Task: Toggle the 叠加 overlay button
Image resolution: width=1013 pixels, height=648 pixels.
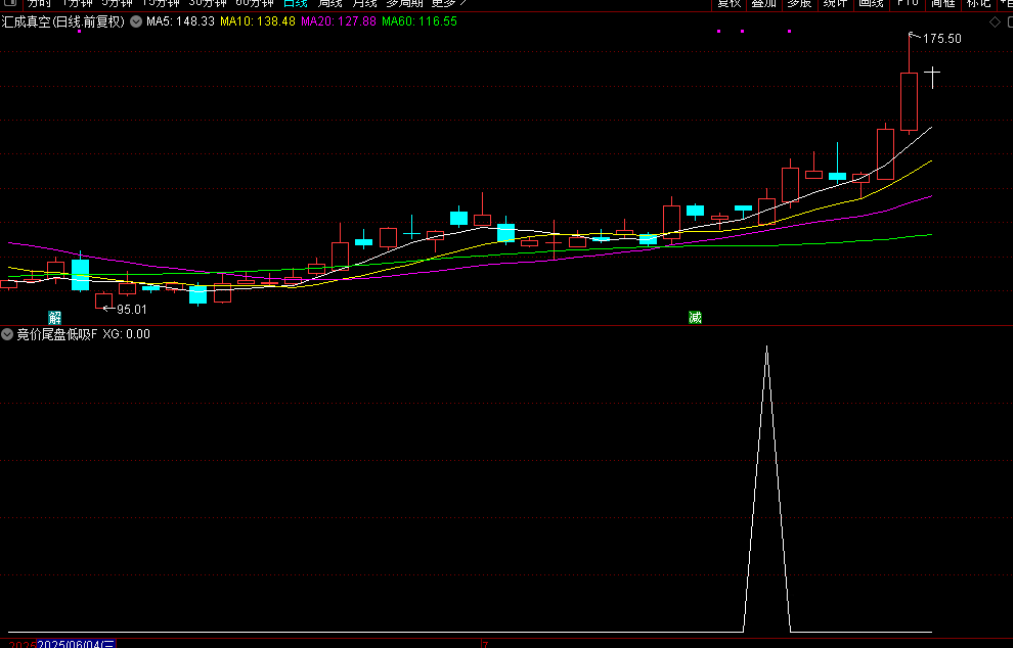Action: point(764,4)
